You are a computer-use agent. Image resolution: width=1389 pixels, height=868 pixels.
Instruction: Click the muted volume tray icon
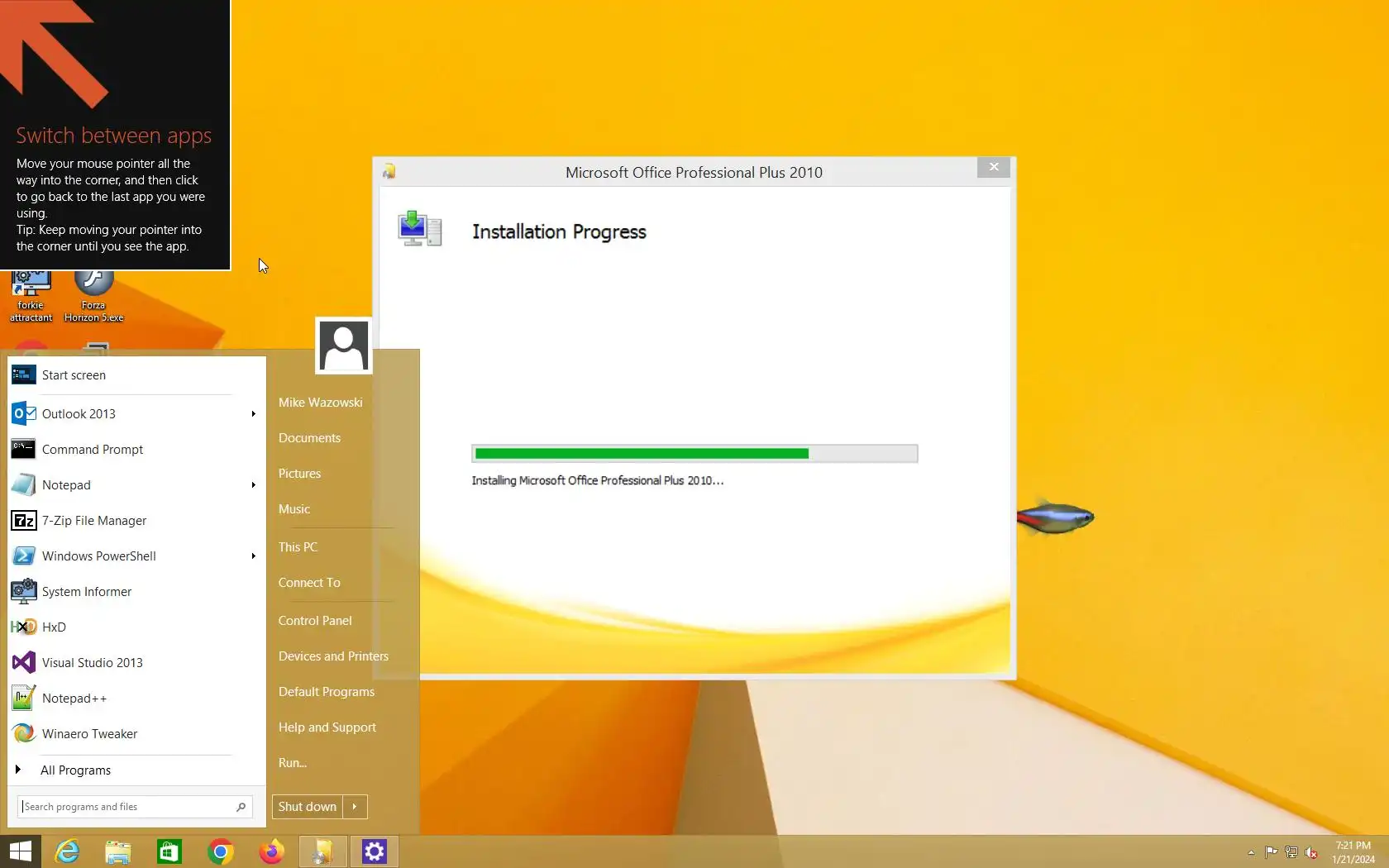[1311, 852]
